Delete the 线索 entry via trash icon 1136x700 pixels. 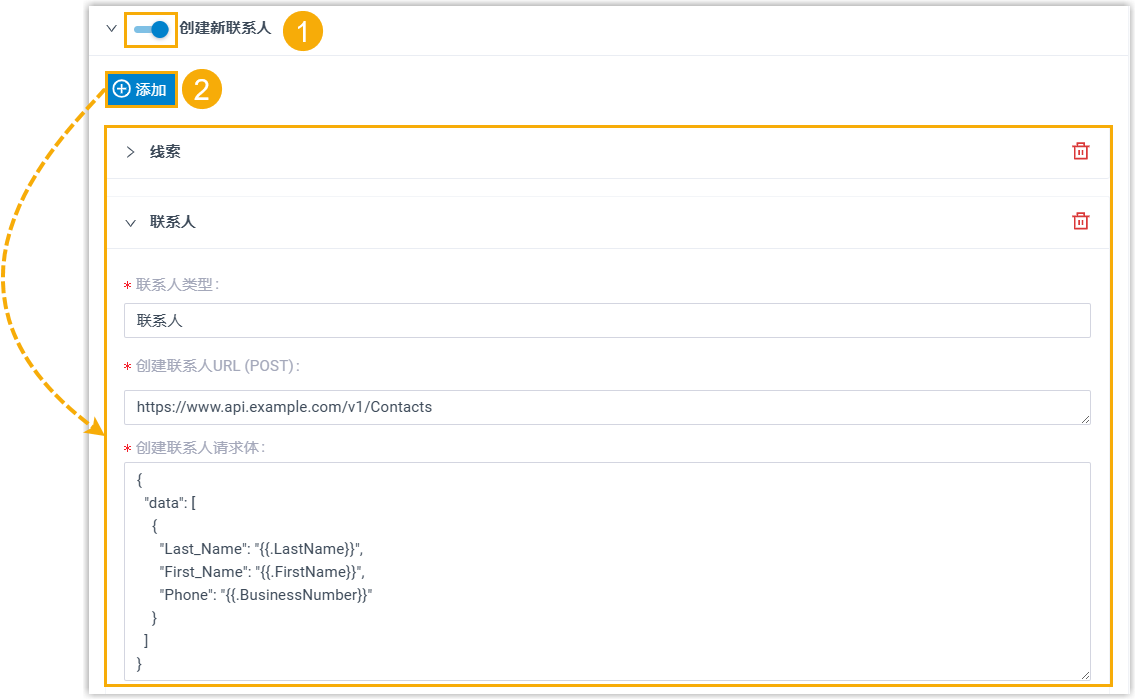point(1080,151)
